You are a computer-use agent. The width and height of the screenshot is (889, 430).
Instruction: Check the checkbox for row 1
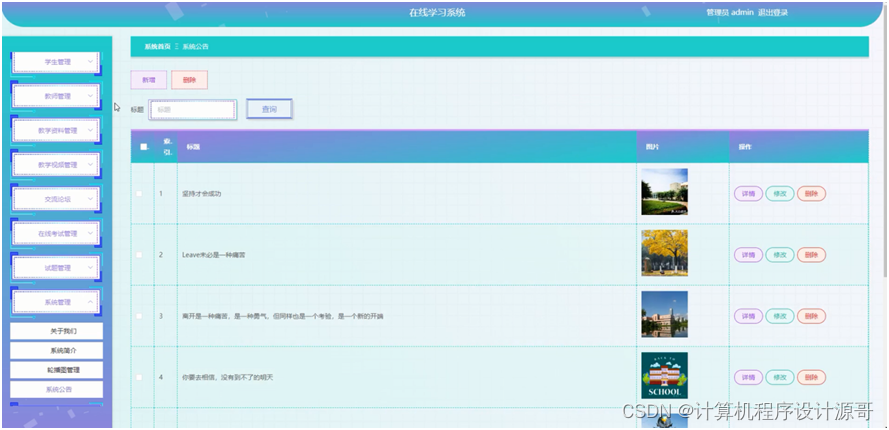pos(139,193)
